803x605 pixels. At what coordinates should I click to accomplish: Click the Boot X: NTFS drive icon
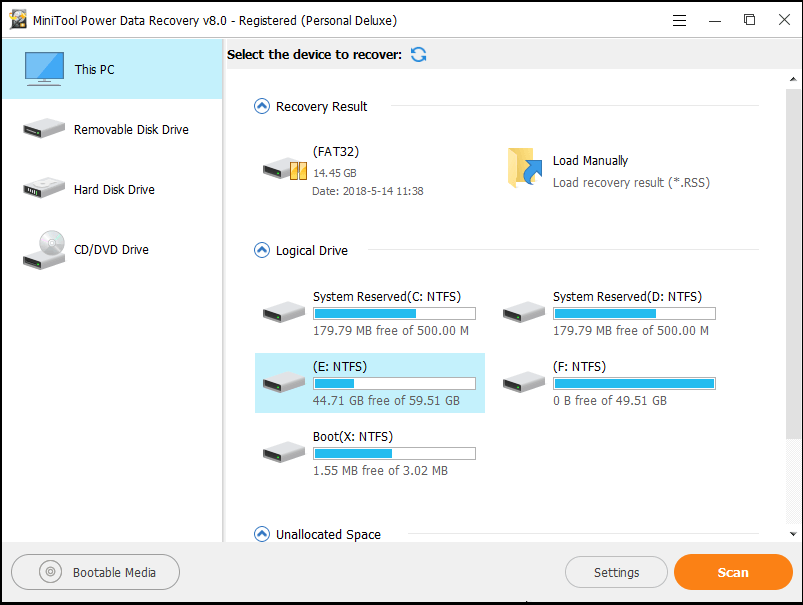point(284,452)
